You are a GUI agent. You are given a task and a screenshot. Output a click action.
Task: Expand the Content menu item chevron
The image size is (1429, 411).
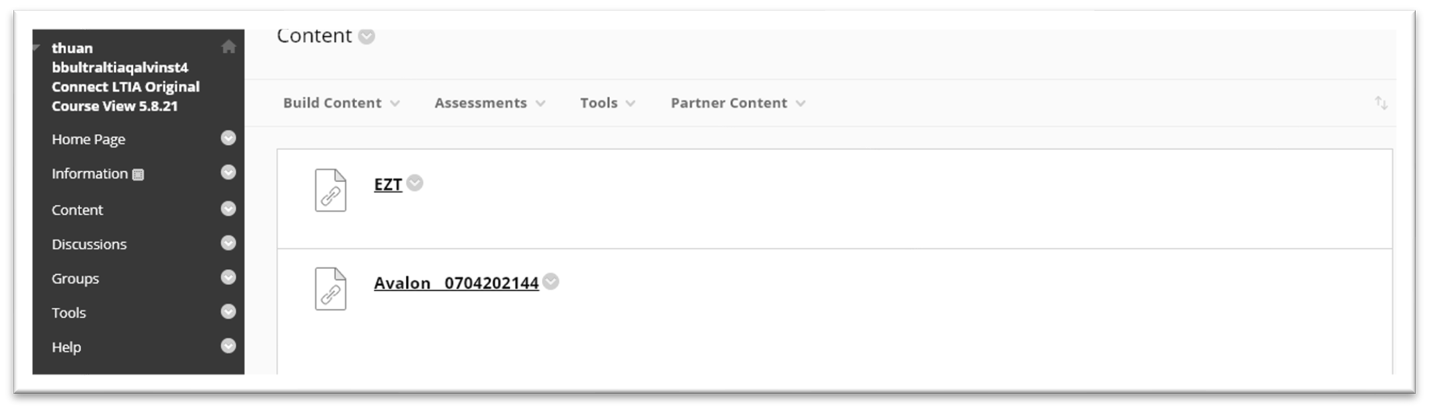click(228, 209)
